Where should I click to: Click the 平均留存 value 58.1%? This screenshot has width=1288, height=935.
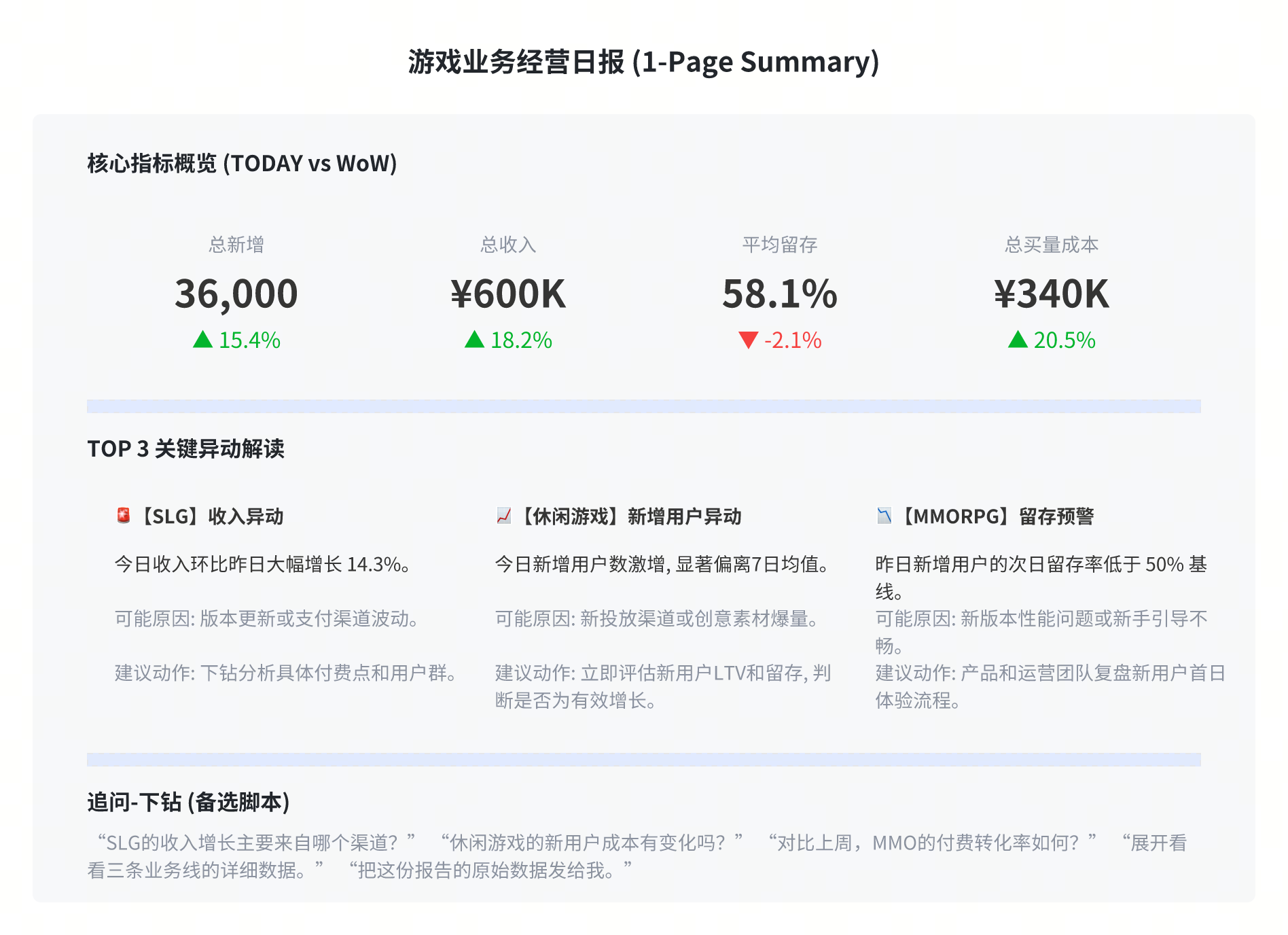pos(780,294)
